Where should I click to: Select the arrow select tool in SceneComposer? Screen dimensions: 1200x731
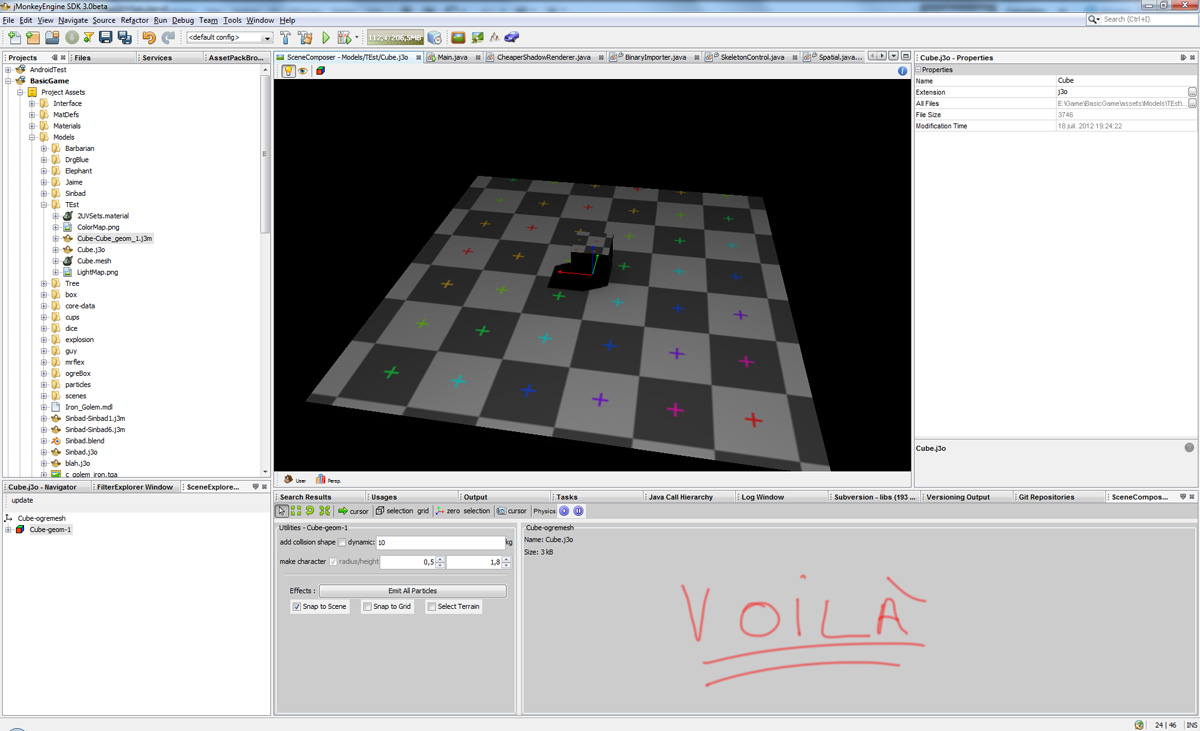(282, 511)
